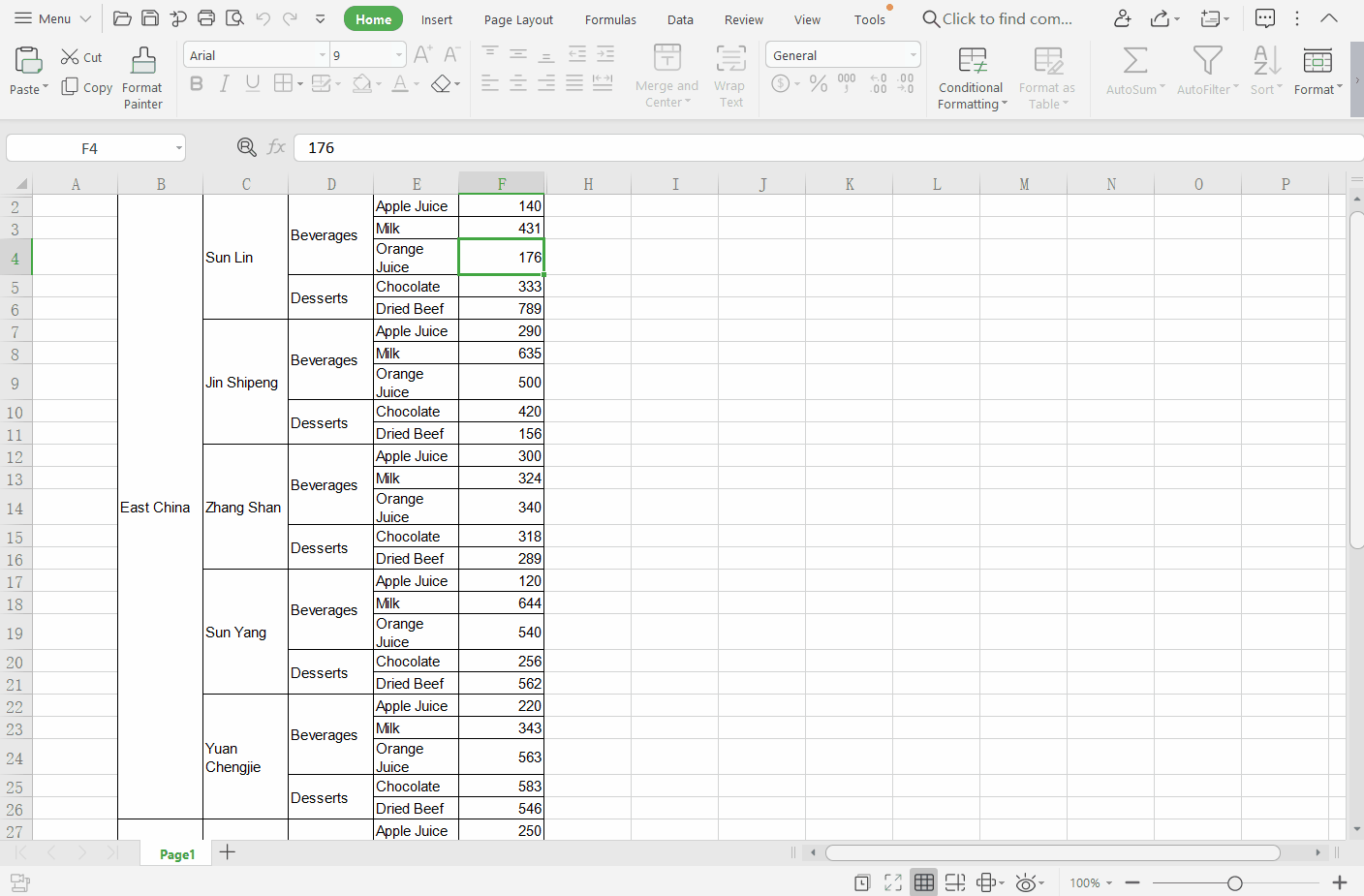The image size is (1364, 896).
Task: Toggle underline formatting
Action: (253, 84)
